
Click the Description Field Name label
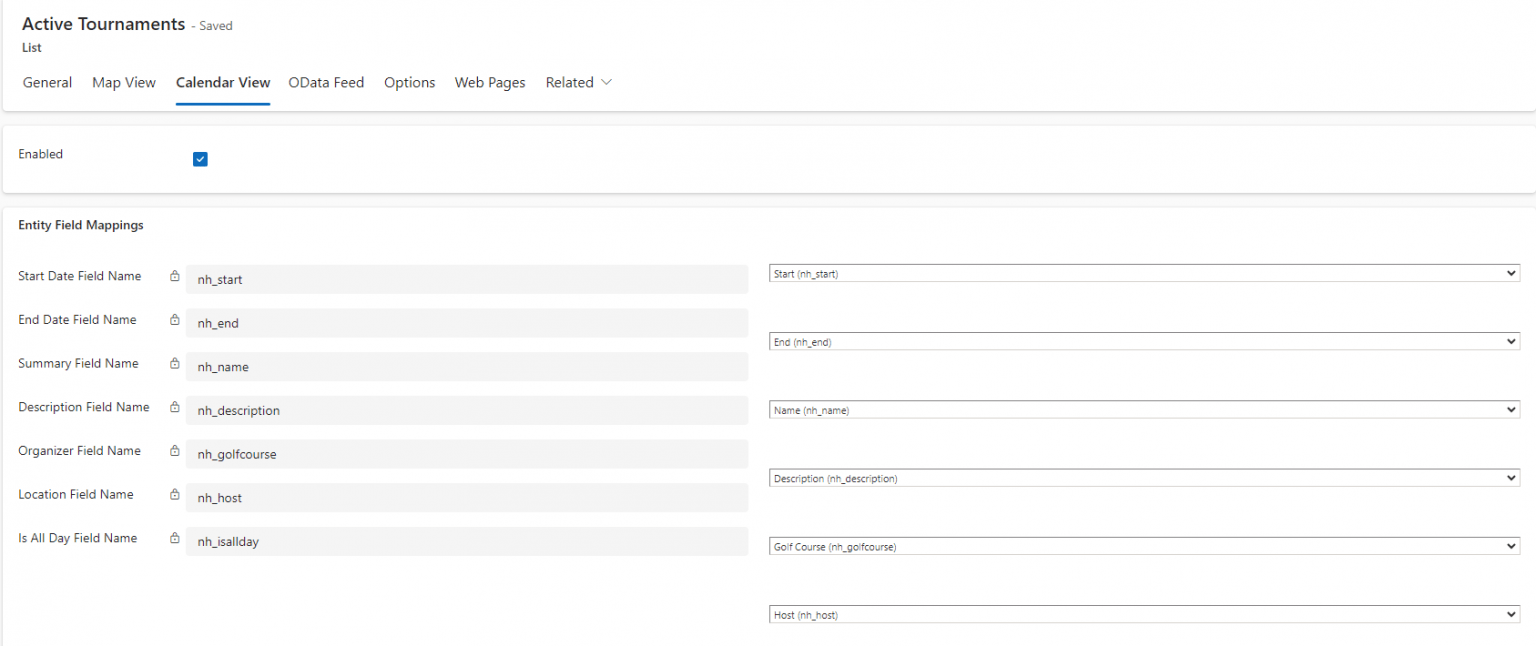click(84, 407)
